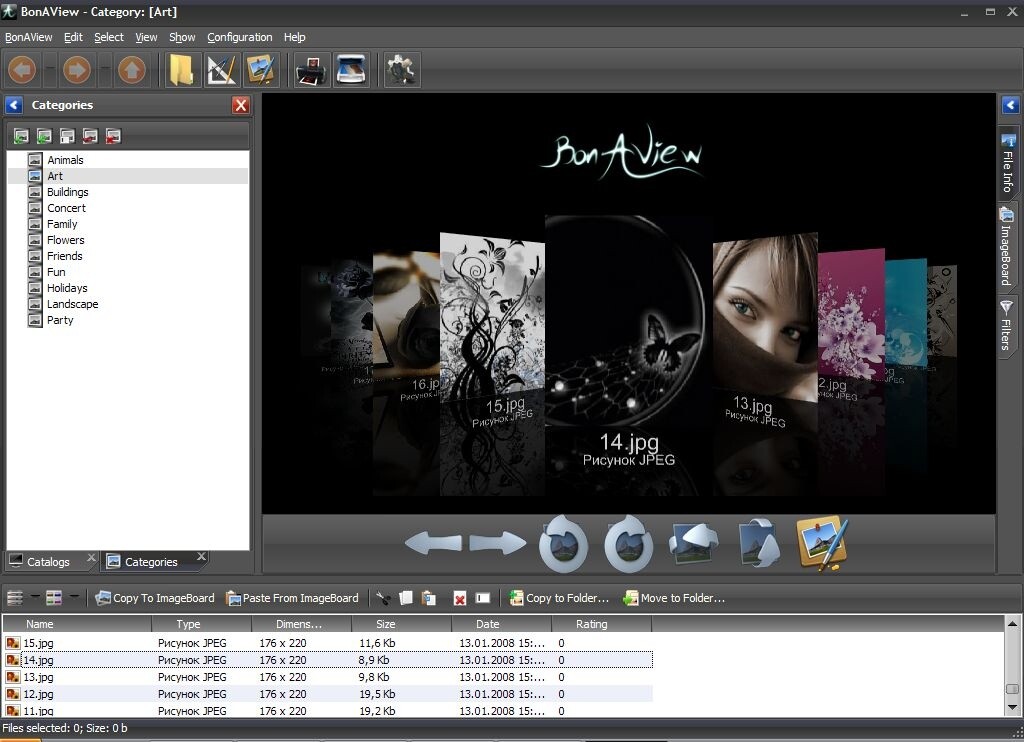
Task: Click the Paste From ImageBoard button
Action: [x=293, y=598]
